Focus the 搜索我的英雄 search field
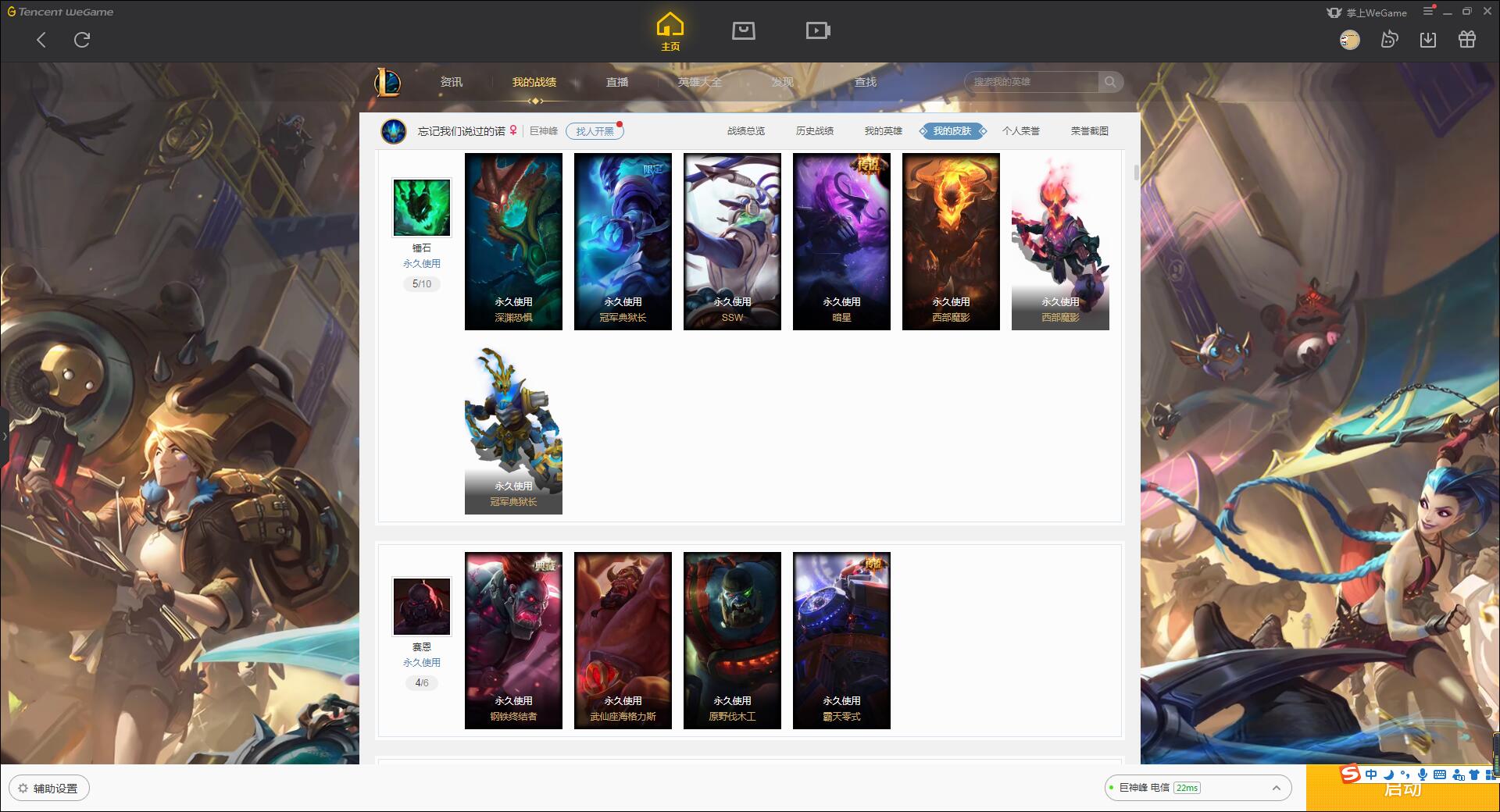This screenshot has width=1500, height=812. point(1032,82)
